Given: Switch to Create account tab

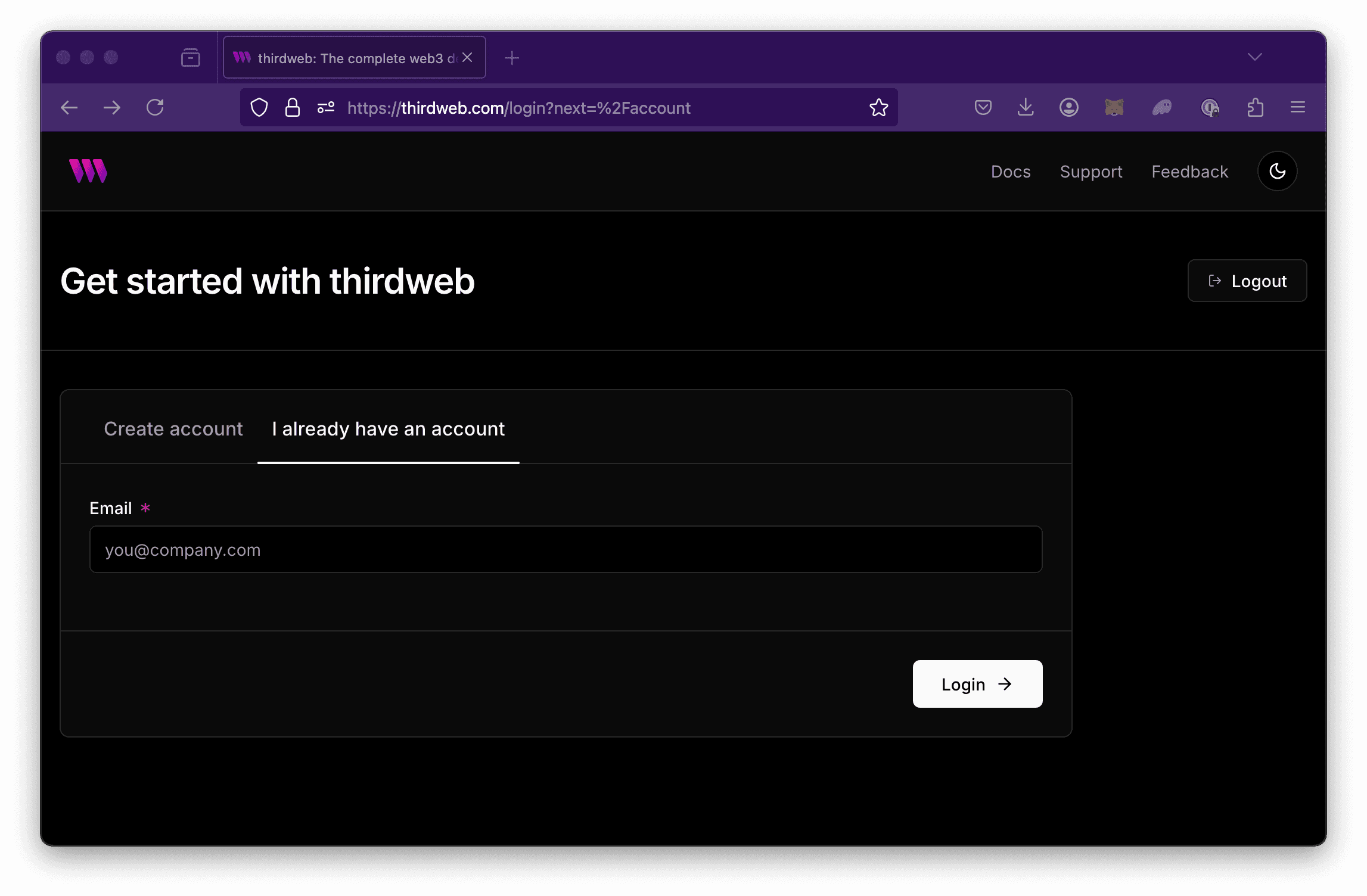Looking at the screenshot, I should 173,429.
